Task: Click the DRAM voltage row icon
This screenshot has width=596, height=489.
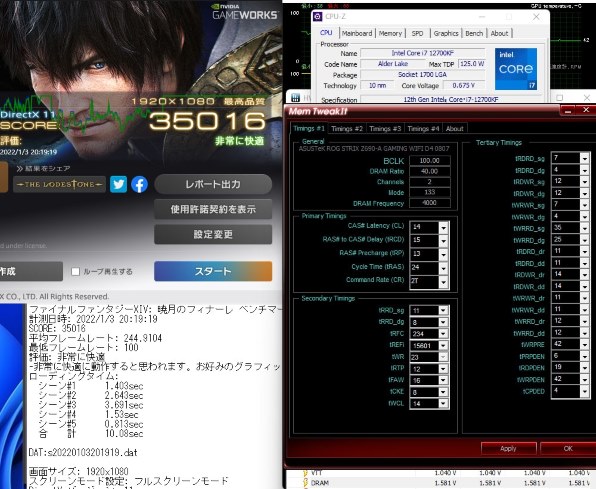Action: (x=305, y=483)
